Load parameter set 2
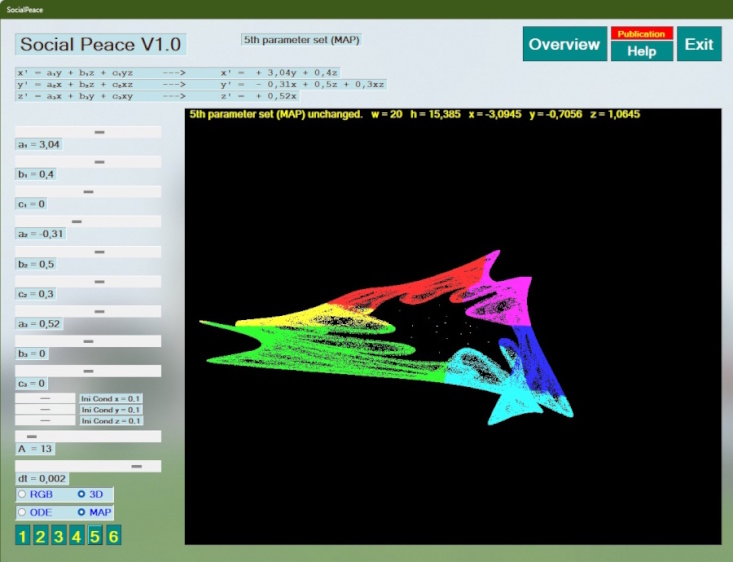This screenshot has width=733, height=562. point(40,537)
